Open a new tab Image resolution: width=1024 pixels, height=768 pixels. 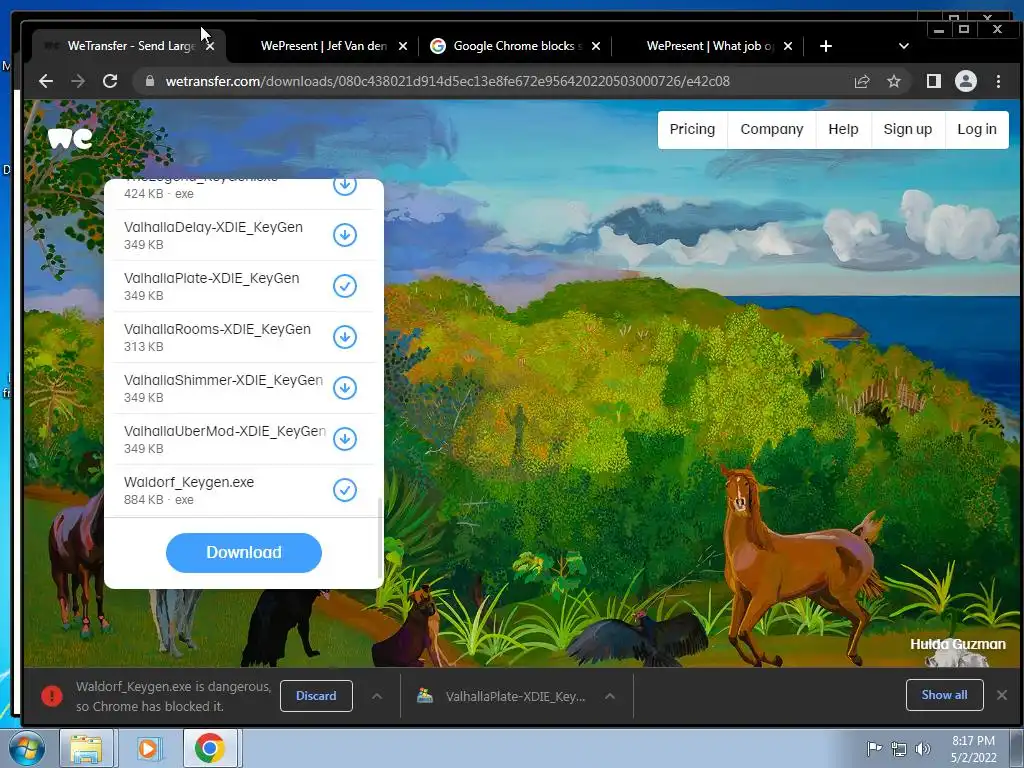pos(825,46)
